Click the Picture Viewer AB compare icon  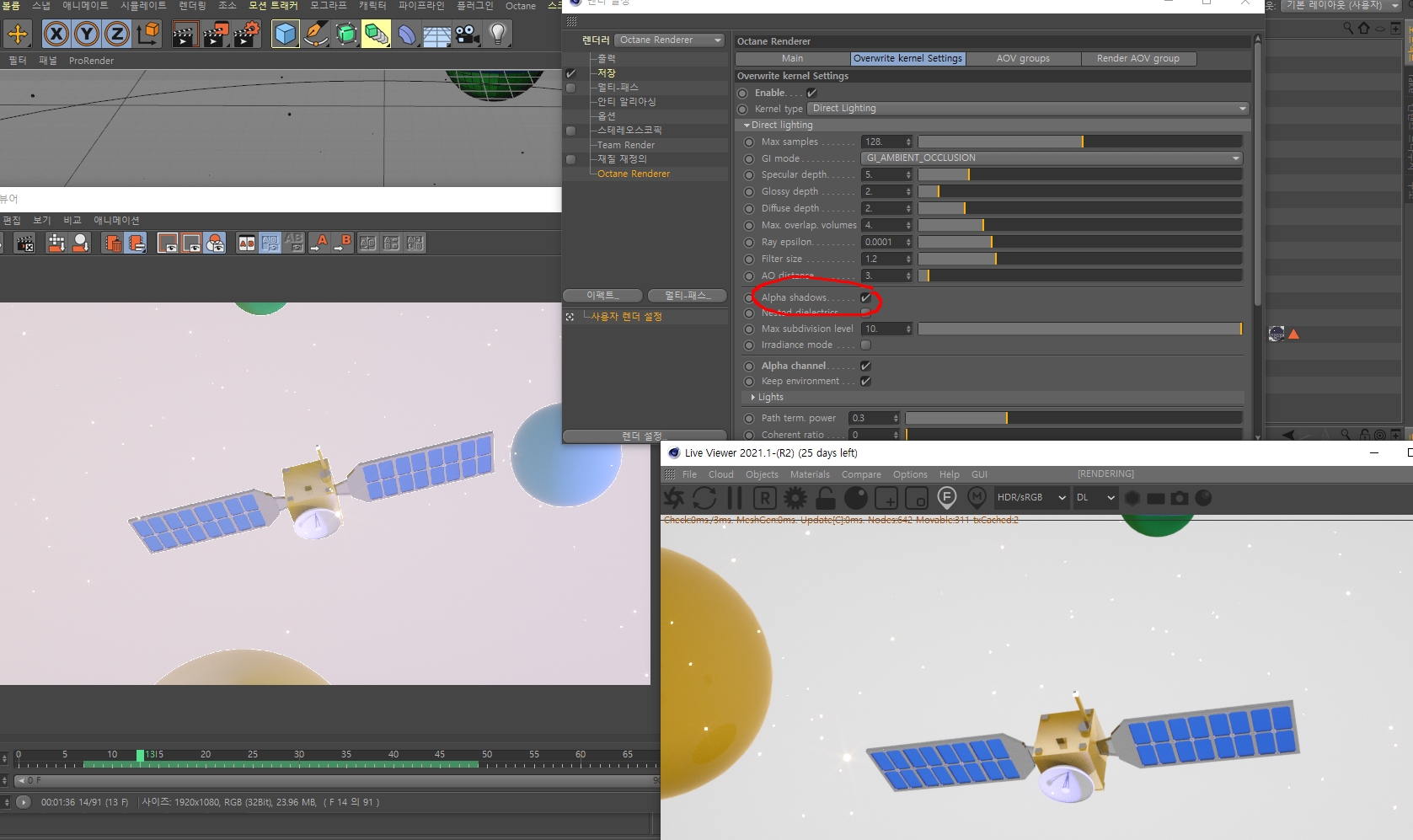pos(247,243)
